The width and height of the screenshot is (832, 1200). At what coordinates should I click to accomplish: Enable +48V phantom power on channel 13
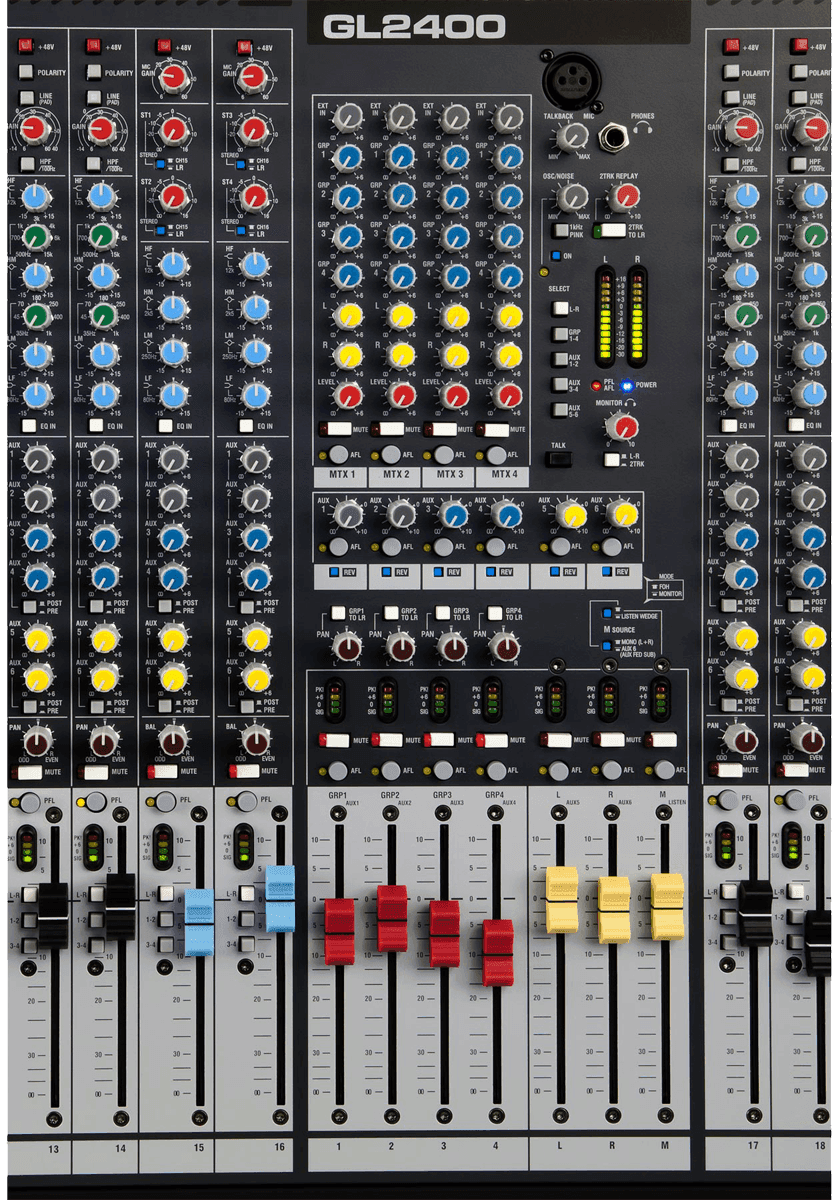coord(25,46)
